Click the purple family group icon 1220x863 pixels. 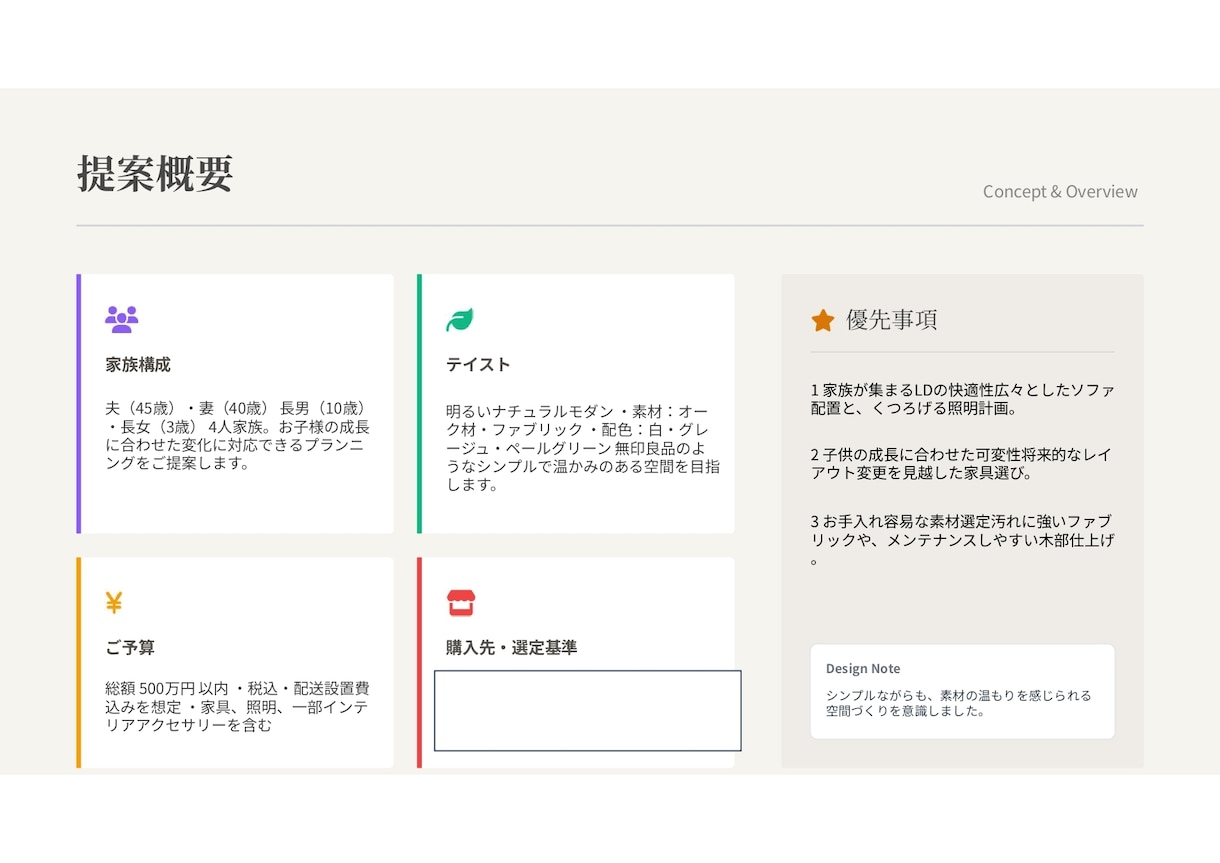click(x=122, y=320)
